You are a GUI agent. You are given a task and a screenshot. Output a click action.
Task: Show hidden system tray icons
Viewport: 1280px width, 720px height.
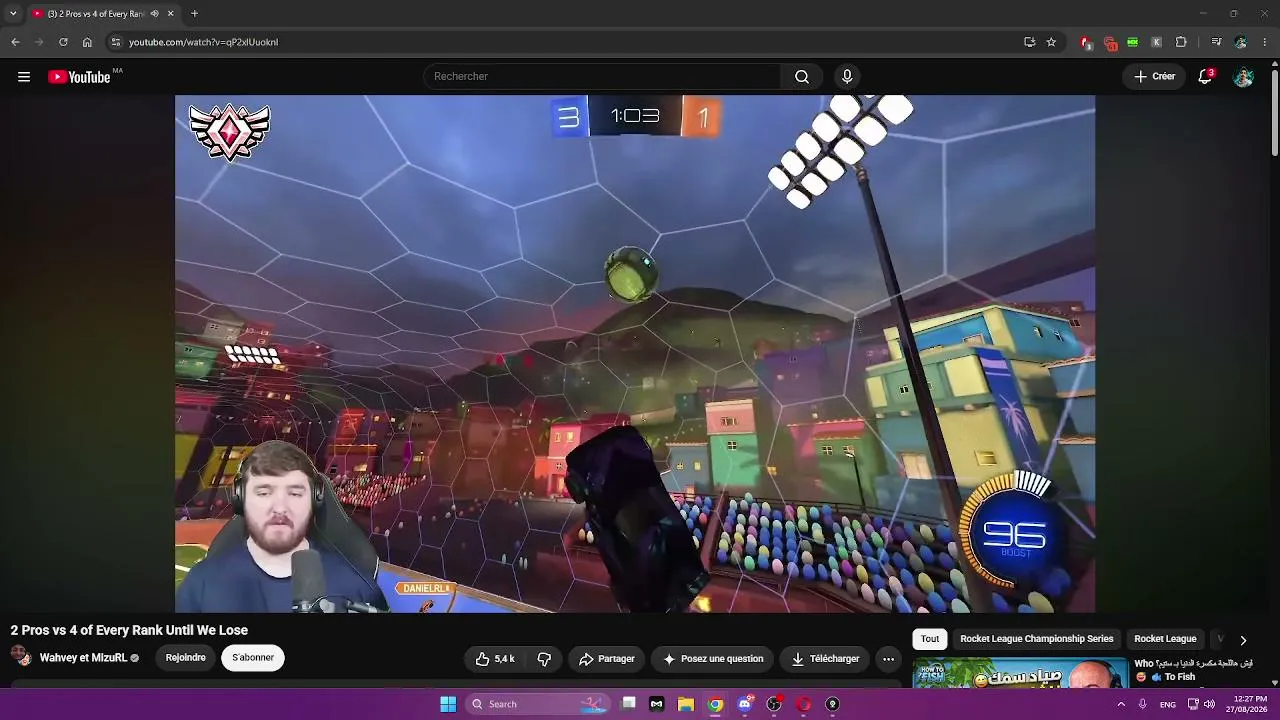1120,704
